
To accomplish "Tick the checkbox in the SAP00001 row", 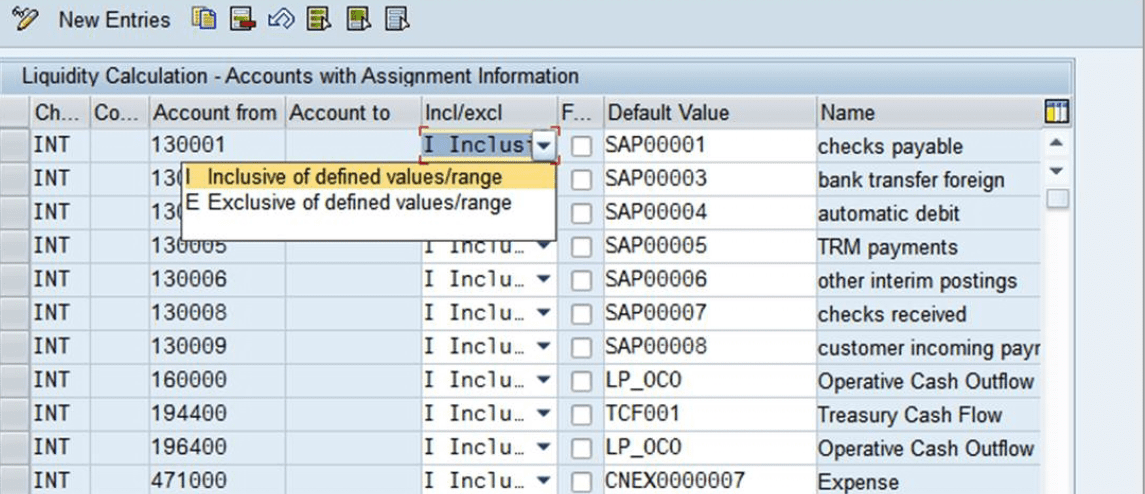I will pos(582,147).
